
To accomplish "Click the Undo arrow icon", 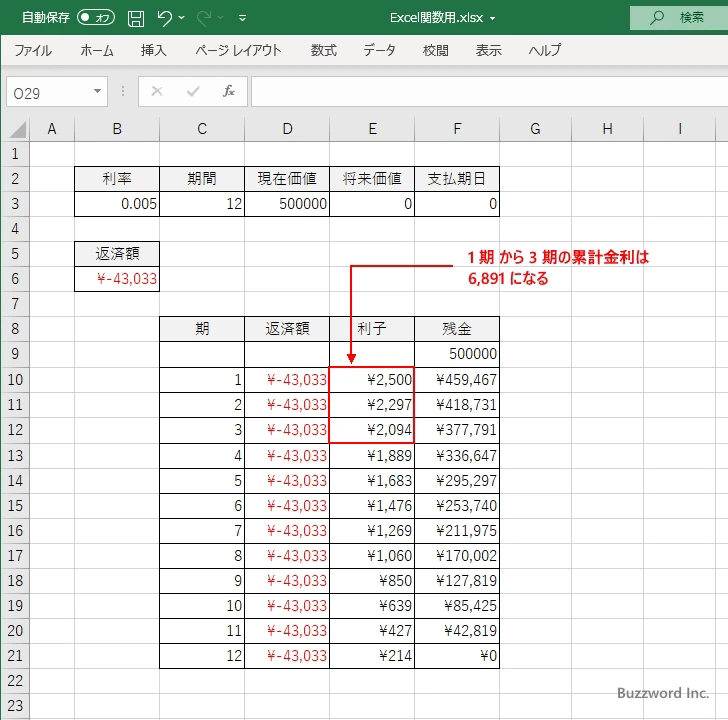I will pyautogui.click(x=164, y=18).
